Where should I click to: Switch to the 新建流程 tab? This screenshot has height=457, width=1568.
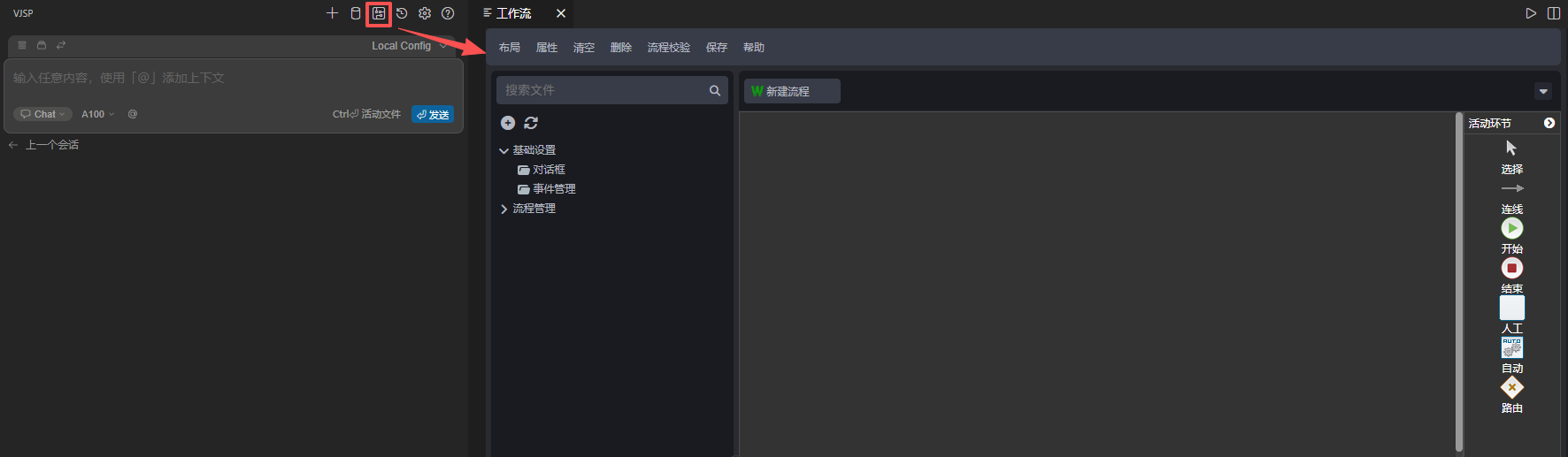click(791, 91)
